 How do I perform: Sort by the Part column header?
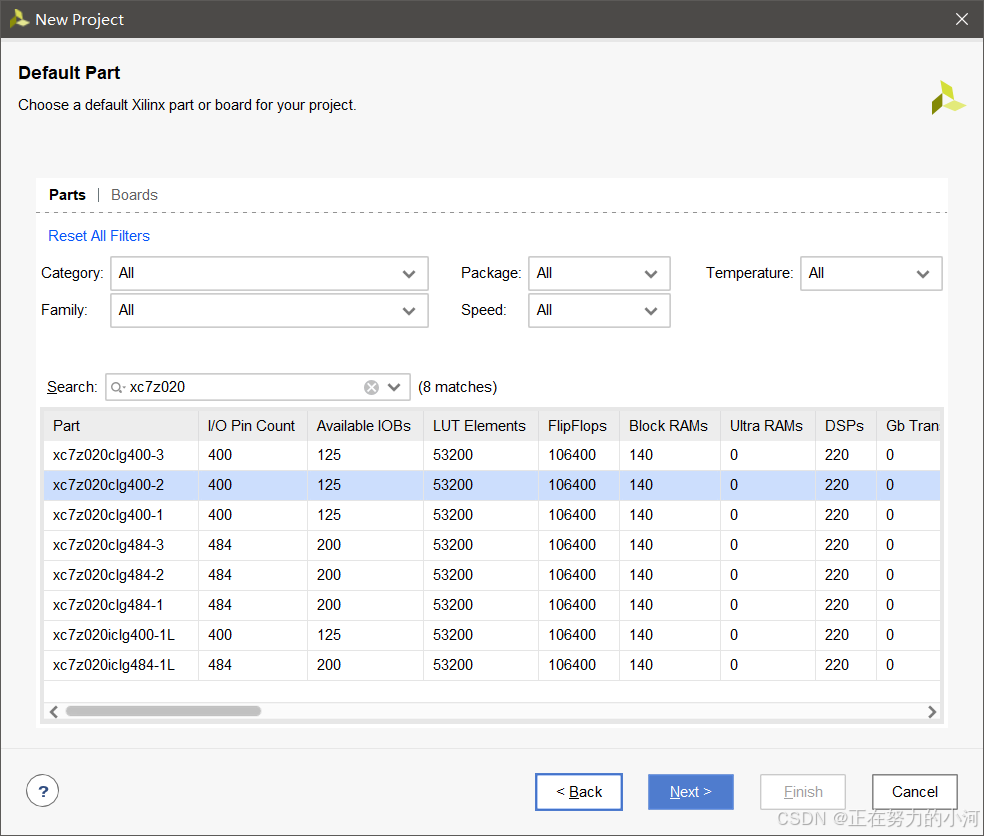tap(121, 426)
